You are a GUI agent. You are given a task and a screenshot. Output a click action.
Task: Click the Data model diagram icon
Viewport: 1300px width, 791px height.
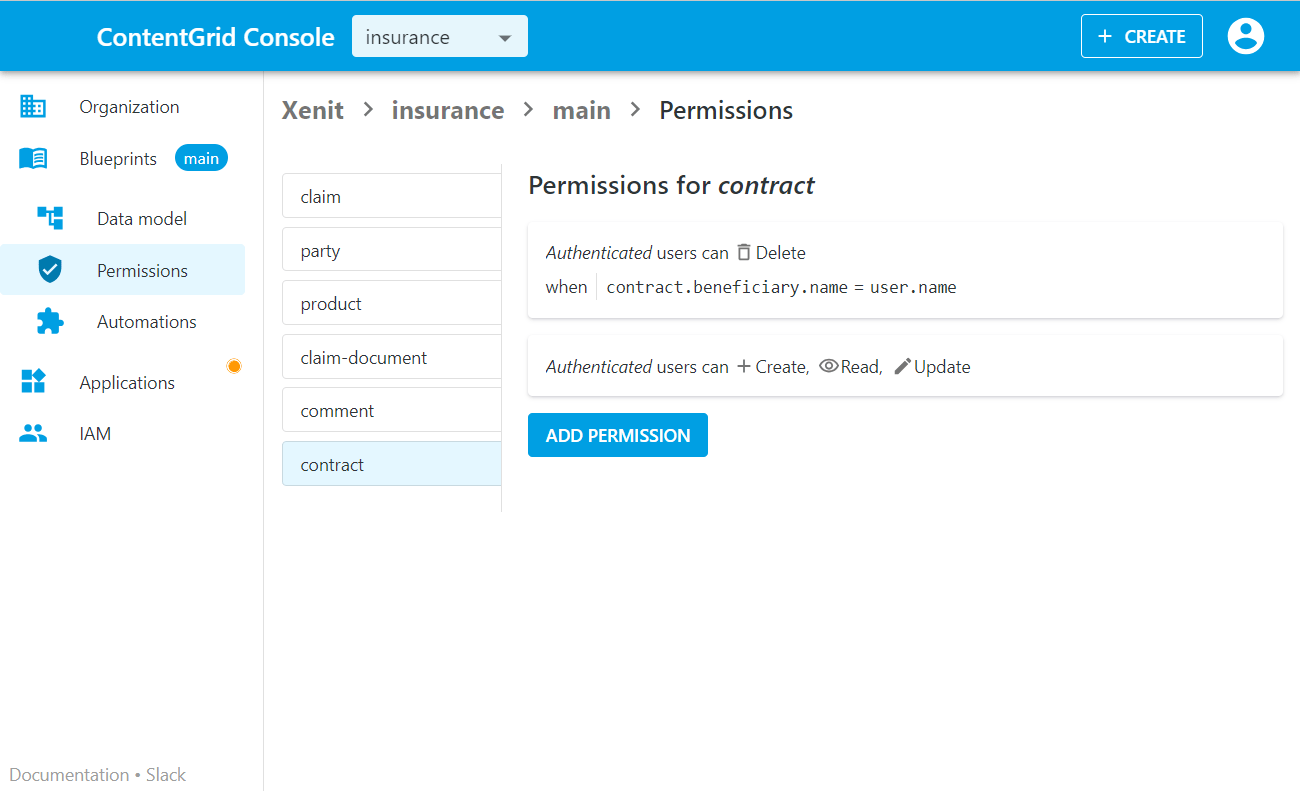point(50,218)
